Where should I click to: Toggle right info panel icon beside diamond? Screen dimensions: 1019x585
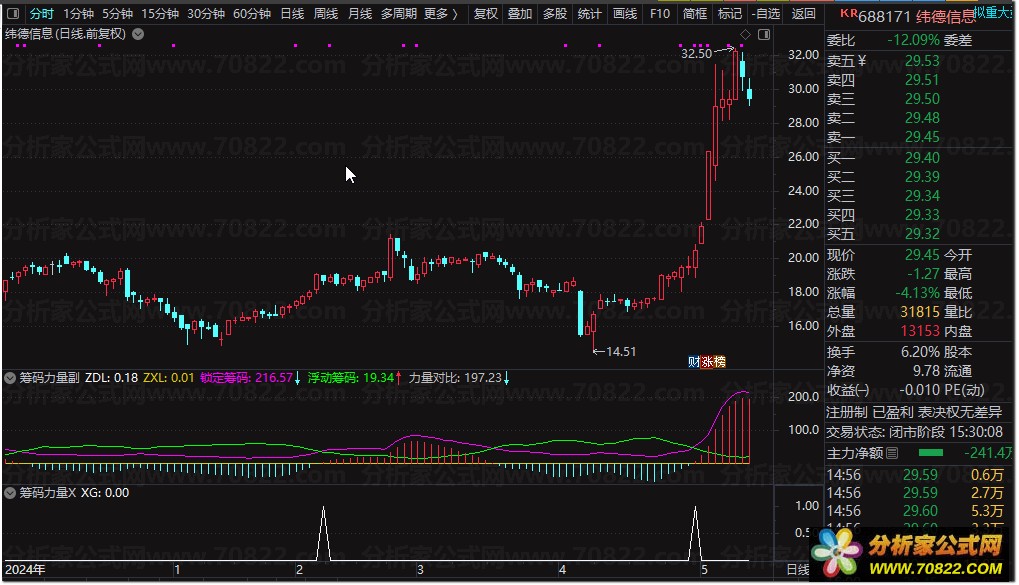tap(764, 34)
